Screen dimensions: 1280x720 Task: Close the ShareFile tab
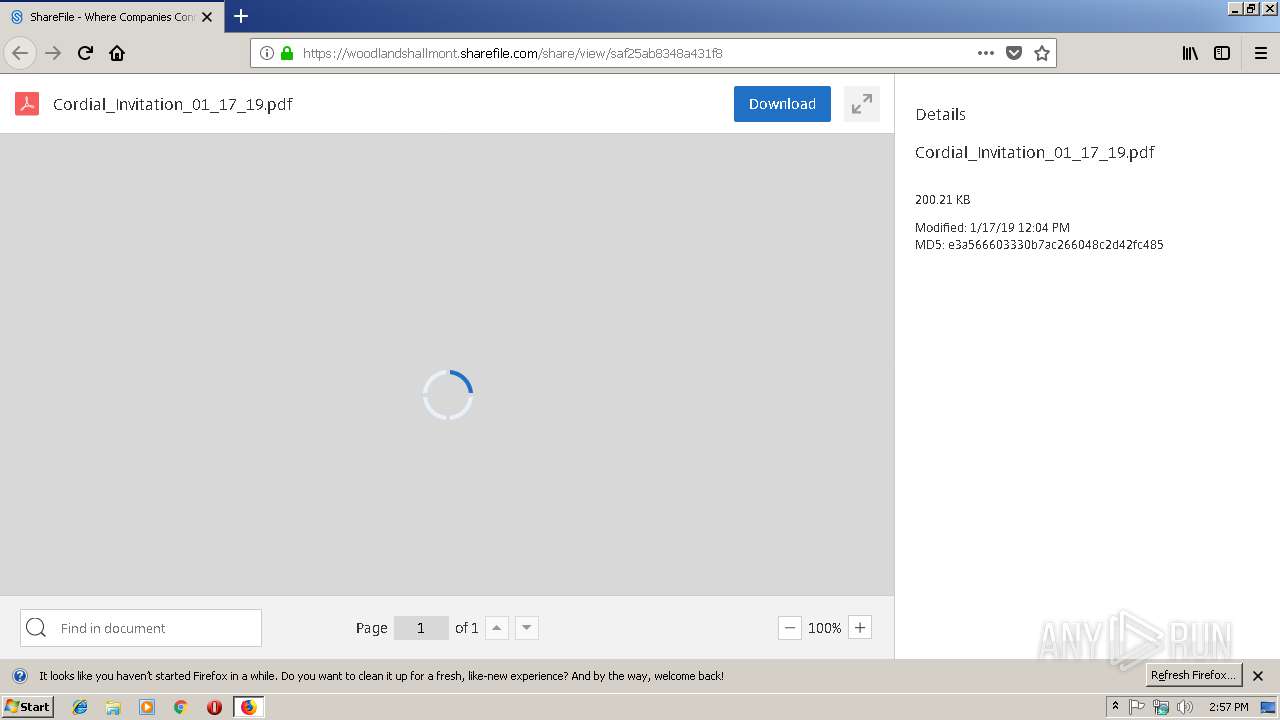207,17
